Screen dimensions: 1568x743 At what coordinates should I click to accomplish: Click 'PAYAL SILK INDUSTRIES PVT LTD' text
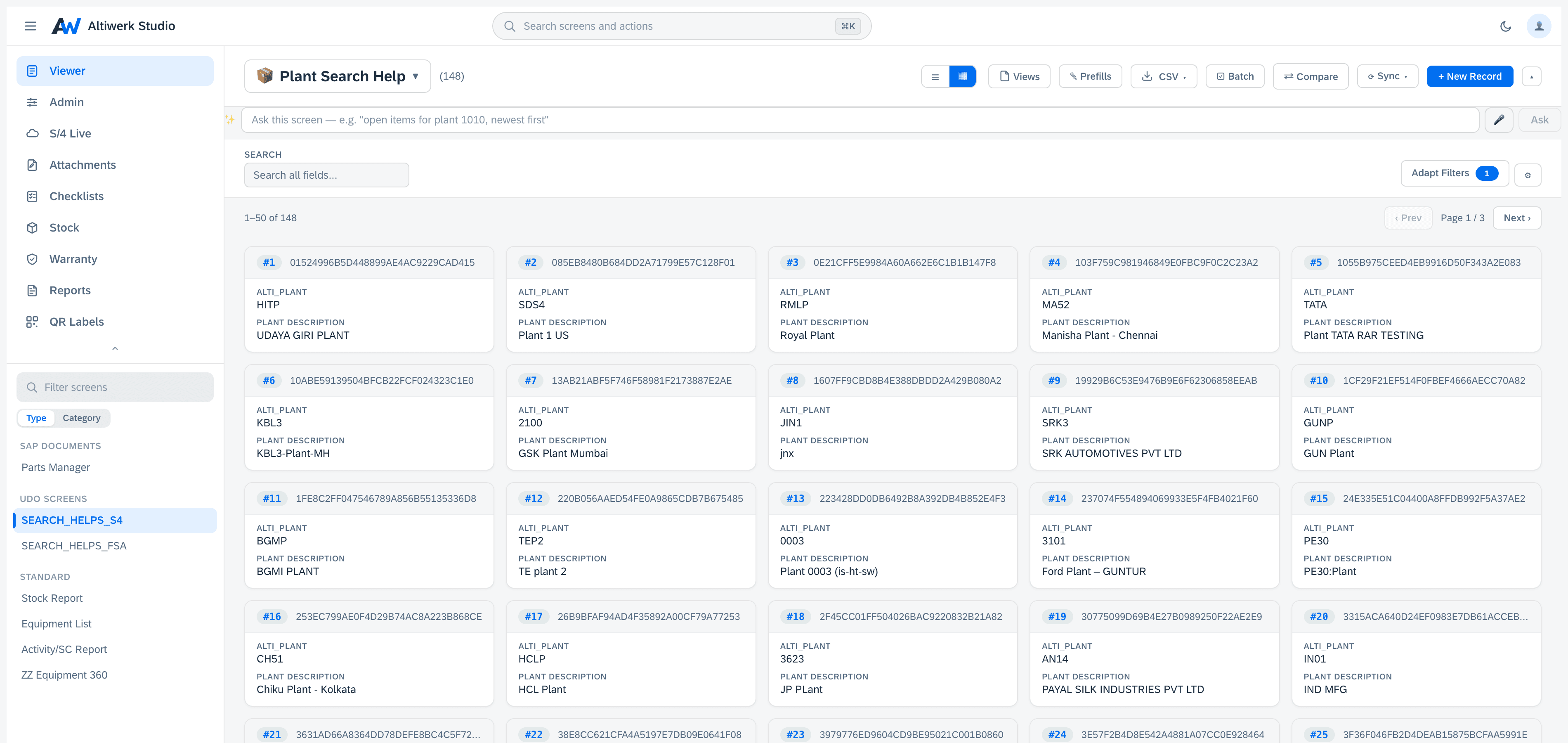[1122, 690]
